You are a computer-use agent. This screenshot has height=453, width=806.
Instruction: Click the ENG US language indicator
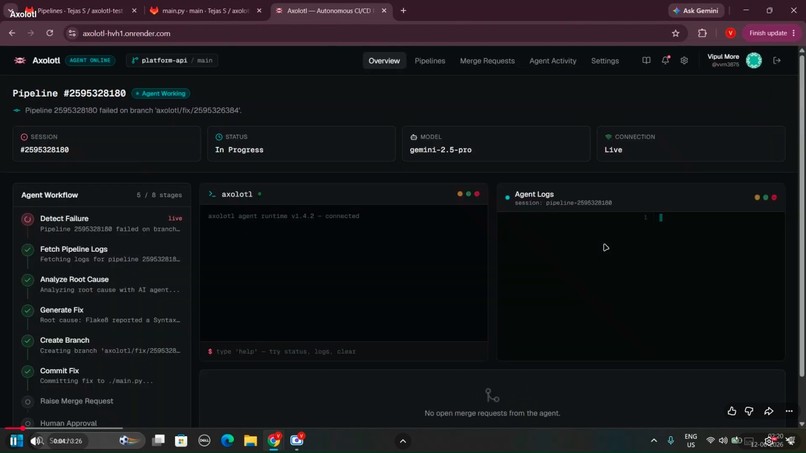691,441
